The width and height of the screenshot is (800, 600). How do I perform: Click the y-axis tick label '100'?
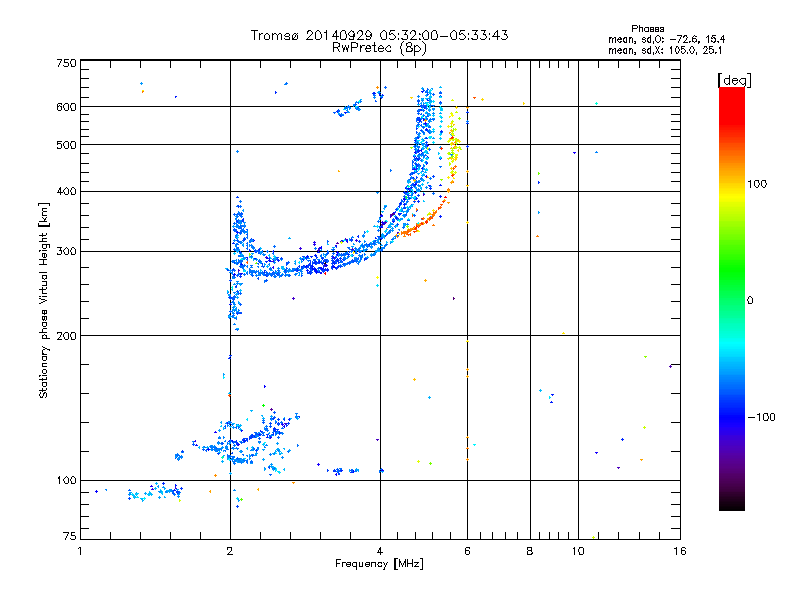pyautogui.click(x=66, y=481)
